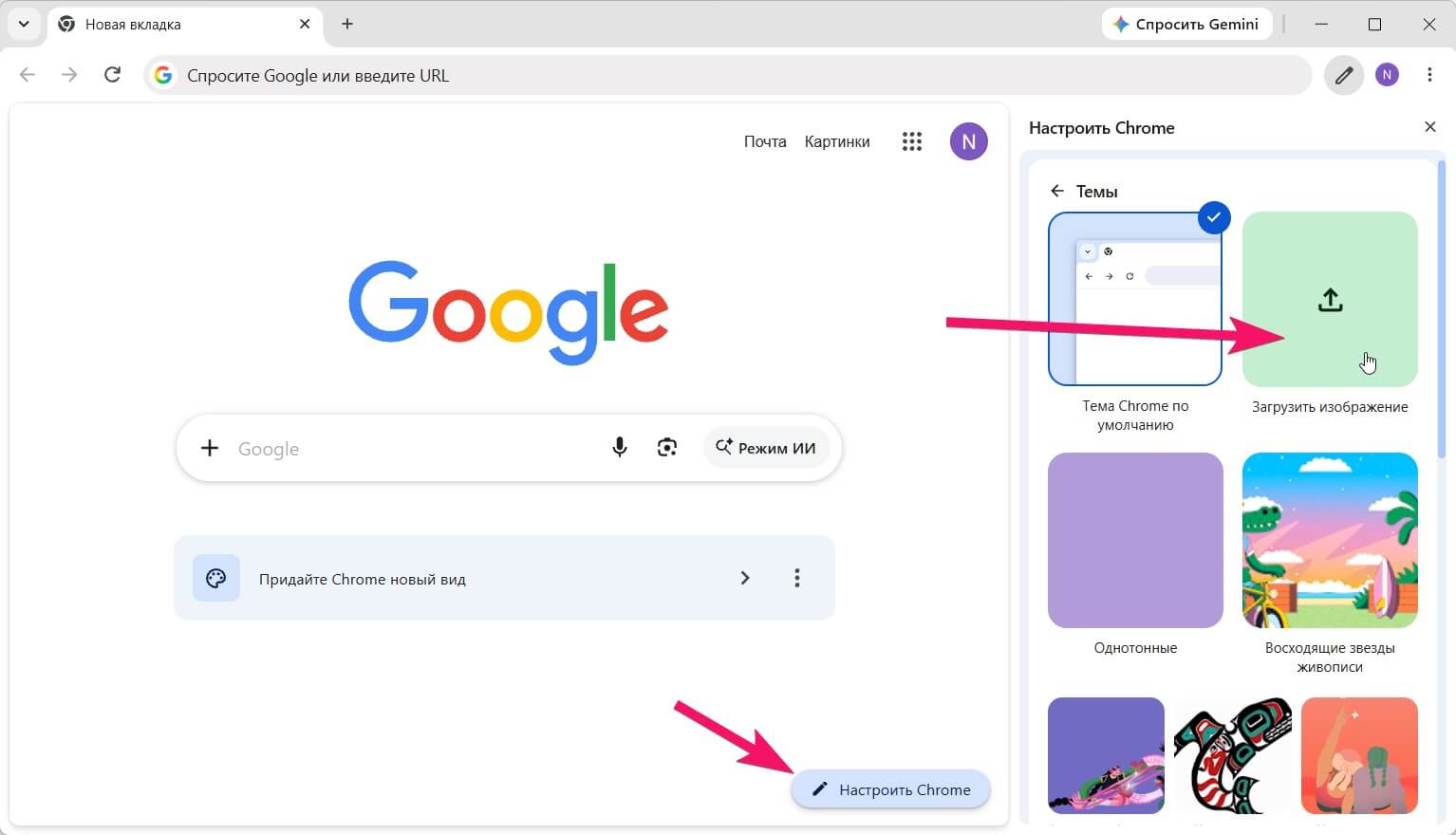Search by image with Lens icon

[x=667, y=448]
